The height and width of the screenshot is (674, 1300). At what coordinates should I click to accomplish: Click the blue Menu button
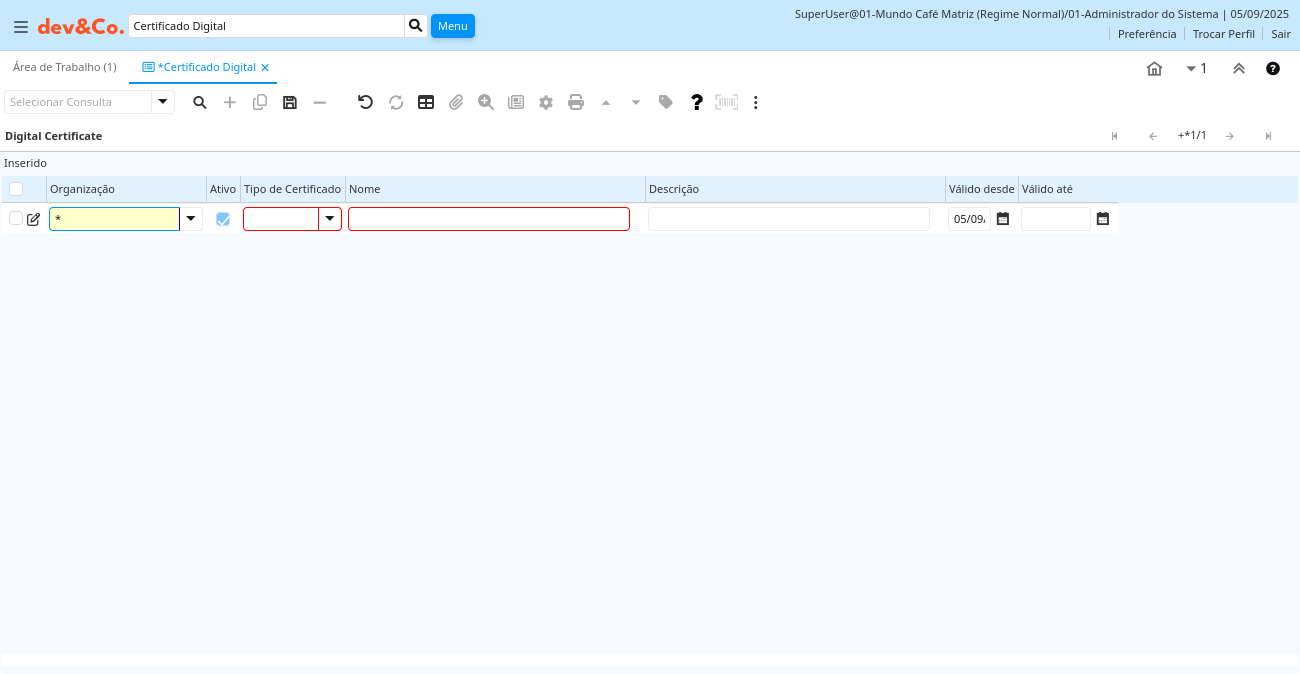(x=452, y=26)
